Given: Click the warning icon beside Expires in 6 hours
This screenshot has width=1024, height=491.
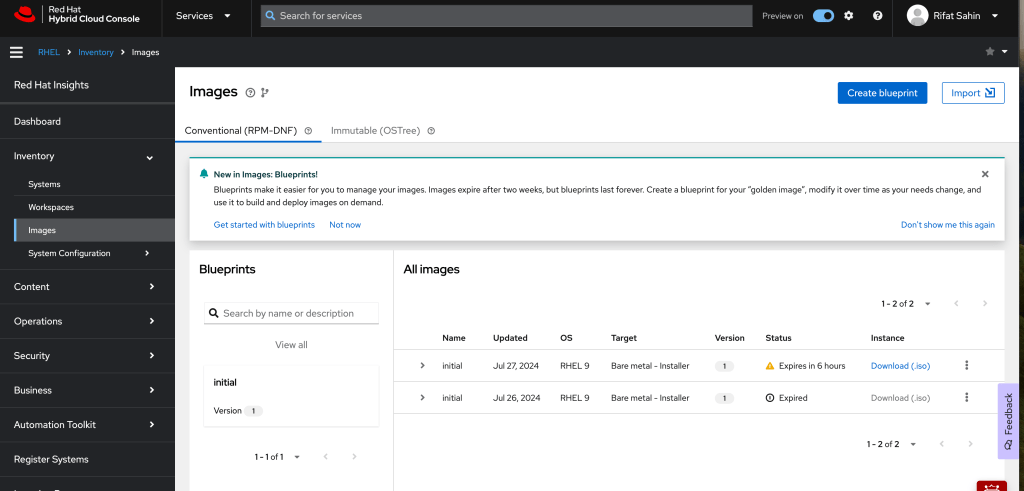Looking at the screenshot, I should (x=770, y=366).
